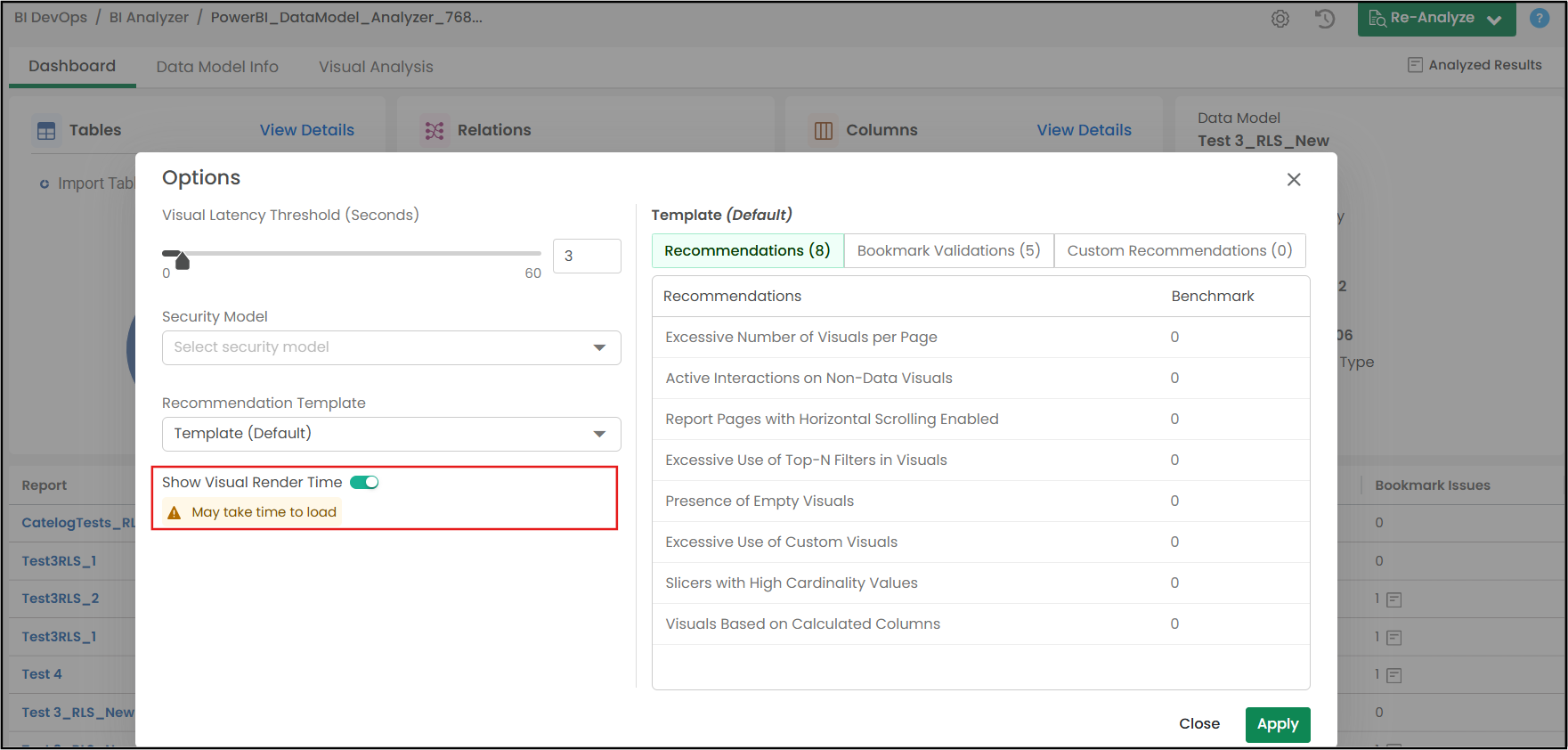Switch to Custom Recommendations (0) tab

[1180, 250]
